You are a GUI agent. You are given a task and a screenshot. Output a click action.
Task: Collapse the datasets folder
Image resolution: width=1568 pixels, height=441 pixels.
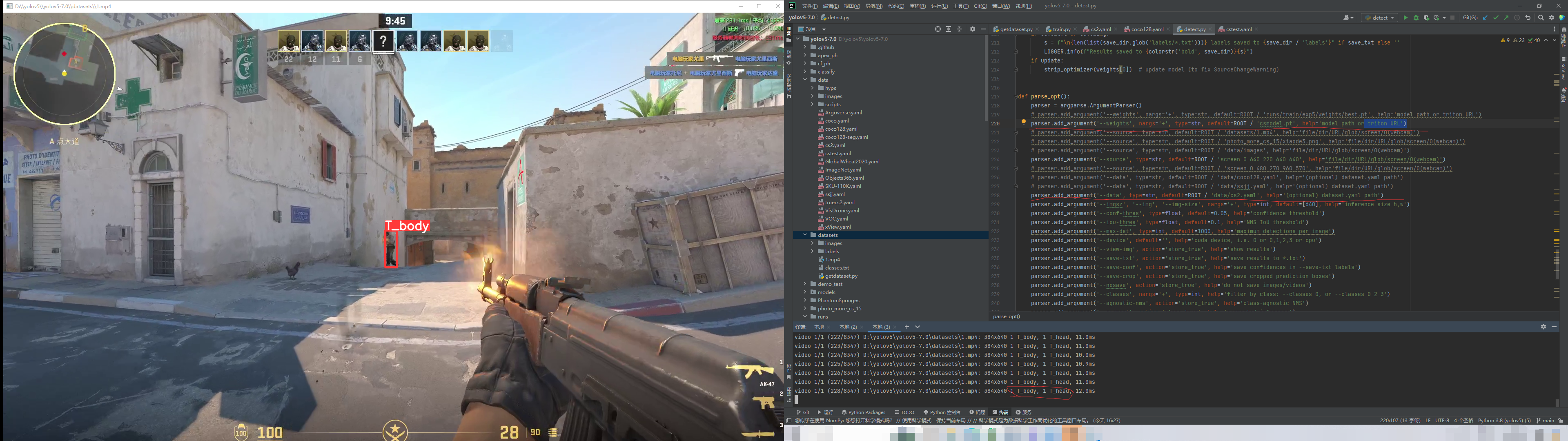click(x=805, y=235)
